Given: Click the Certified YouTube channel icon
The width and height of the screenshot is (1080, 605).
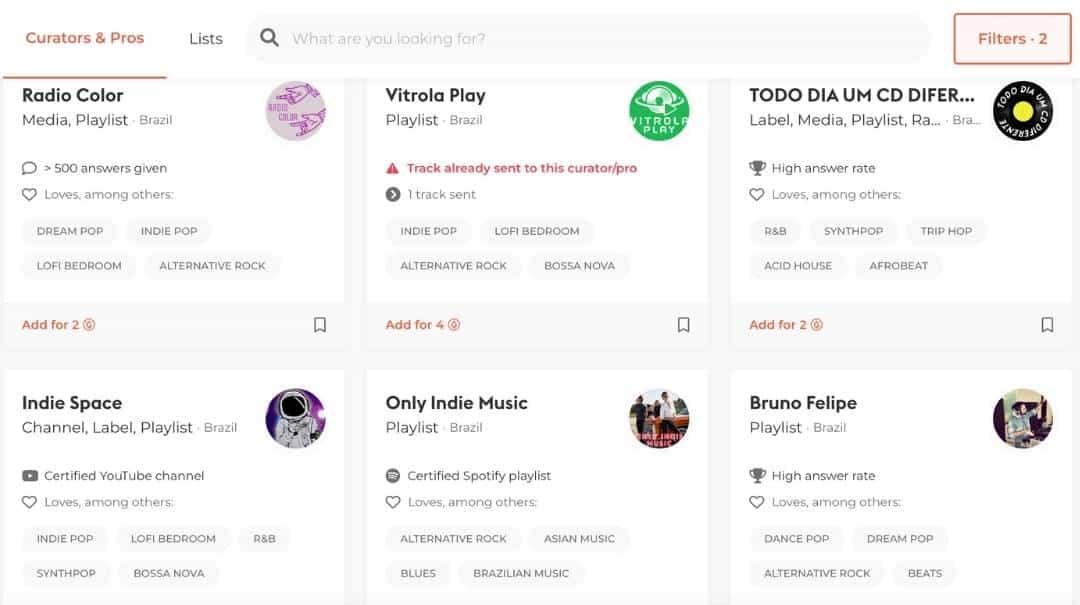Looking at the screenshot, I should point(30,475).
